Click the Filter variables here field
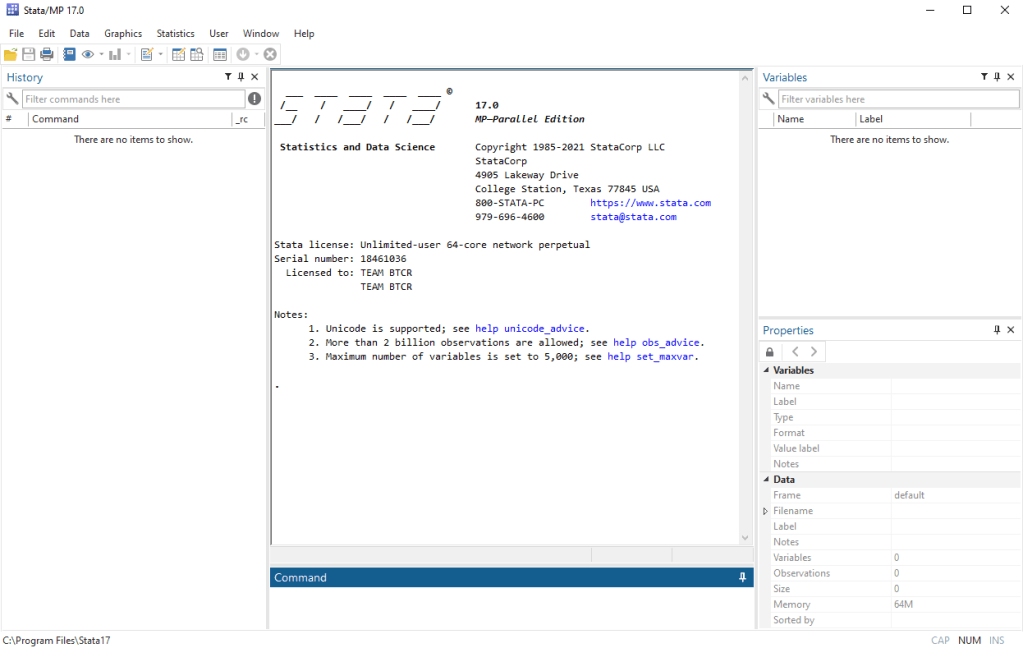1023x648 pixels. pos(898,99)
